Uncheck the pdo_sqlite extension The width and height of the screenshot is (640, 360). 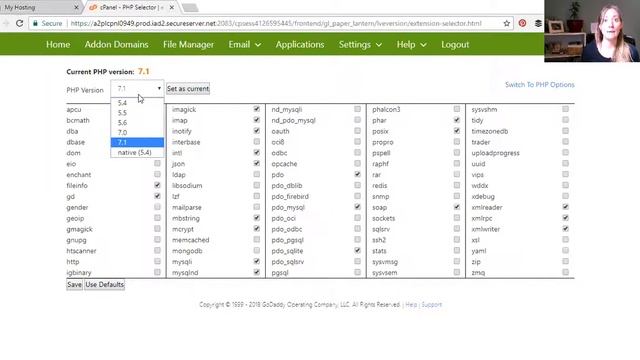357,251
